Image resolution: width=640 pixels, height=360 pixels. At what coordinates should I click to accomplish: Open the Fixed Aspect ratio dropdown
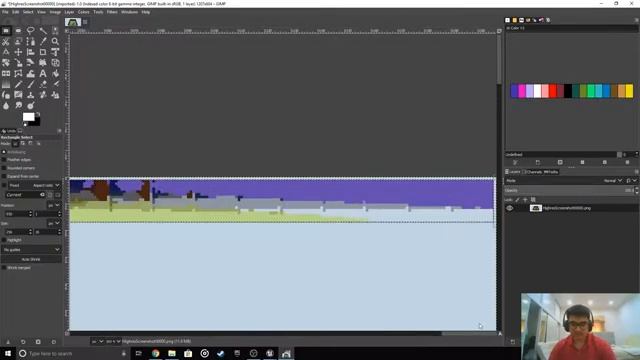35,185
